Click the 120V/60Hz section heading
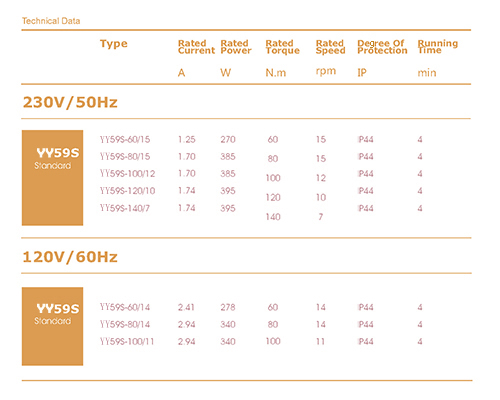This screenshot has height=400, width=500. (x=70, y=257)
